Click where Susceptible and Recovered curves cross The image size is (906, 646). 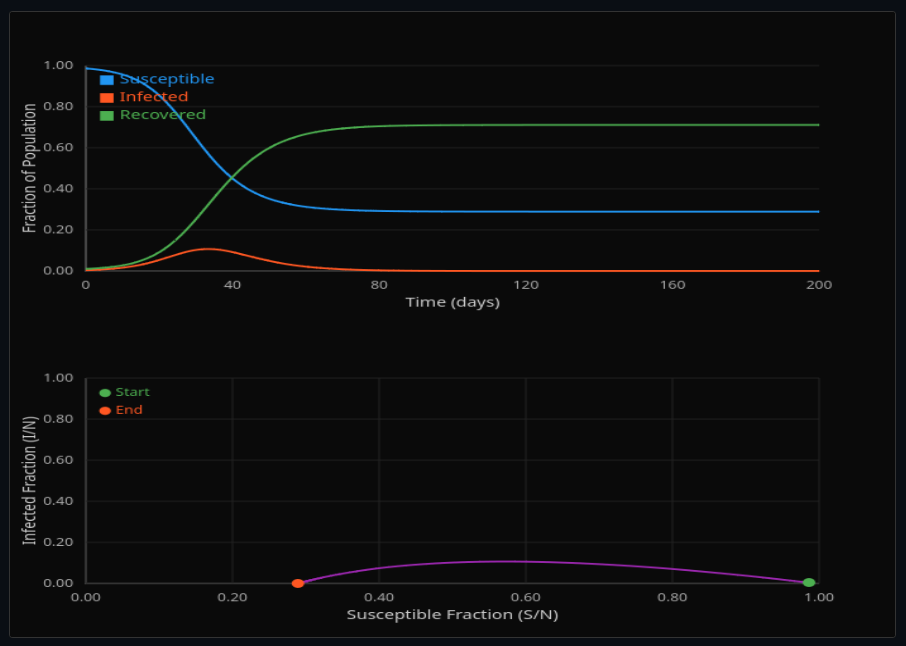(232, 179)
